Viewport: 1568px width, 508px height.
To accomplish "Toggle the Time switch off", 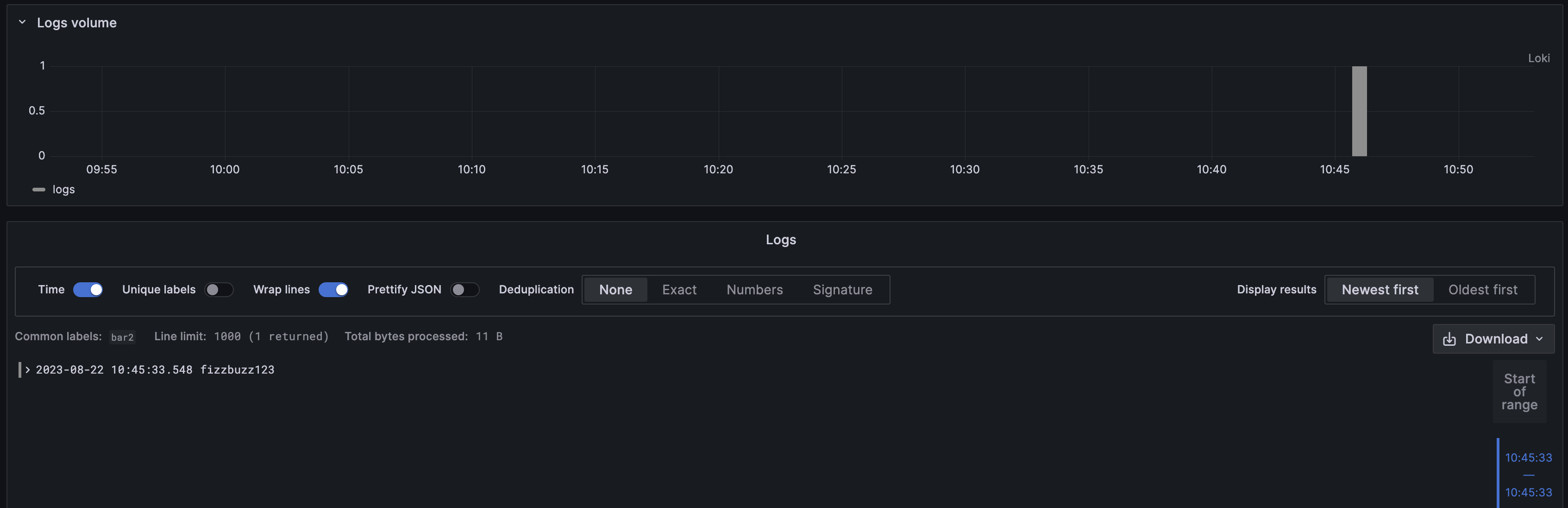I will 88,289.
